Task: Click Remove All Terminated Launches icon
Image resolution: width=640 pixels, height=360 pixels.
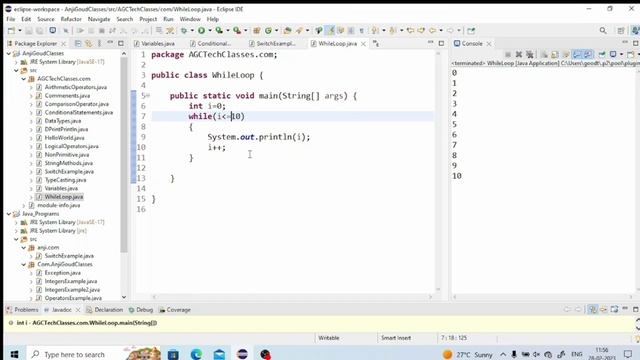Action: click(530, 54)
